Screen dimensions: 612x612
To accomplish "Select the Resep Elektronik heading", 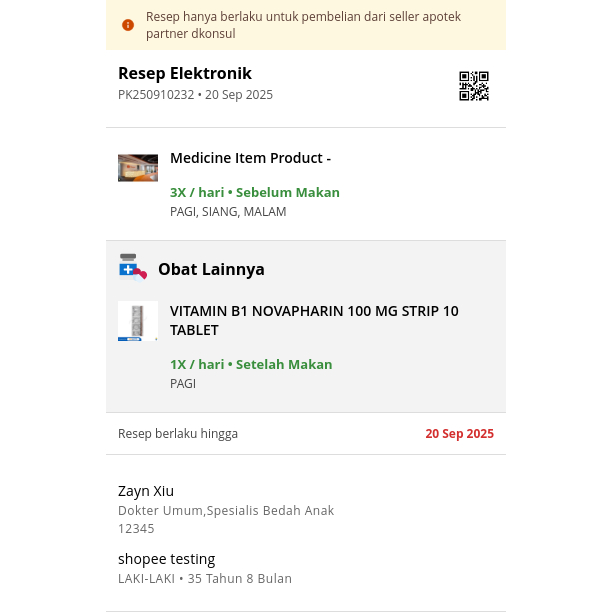I will (185, 73).
